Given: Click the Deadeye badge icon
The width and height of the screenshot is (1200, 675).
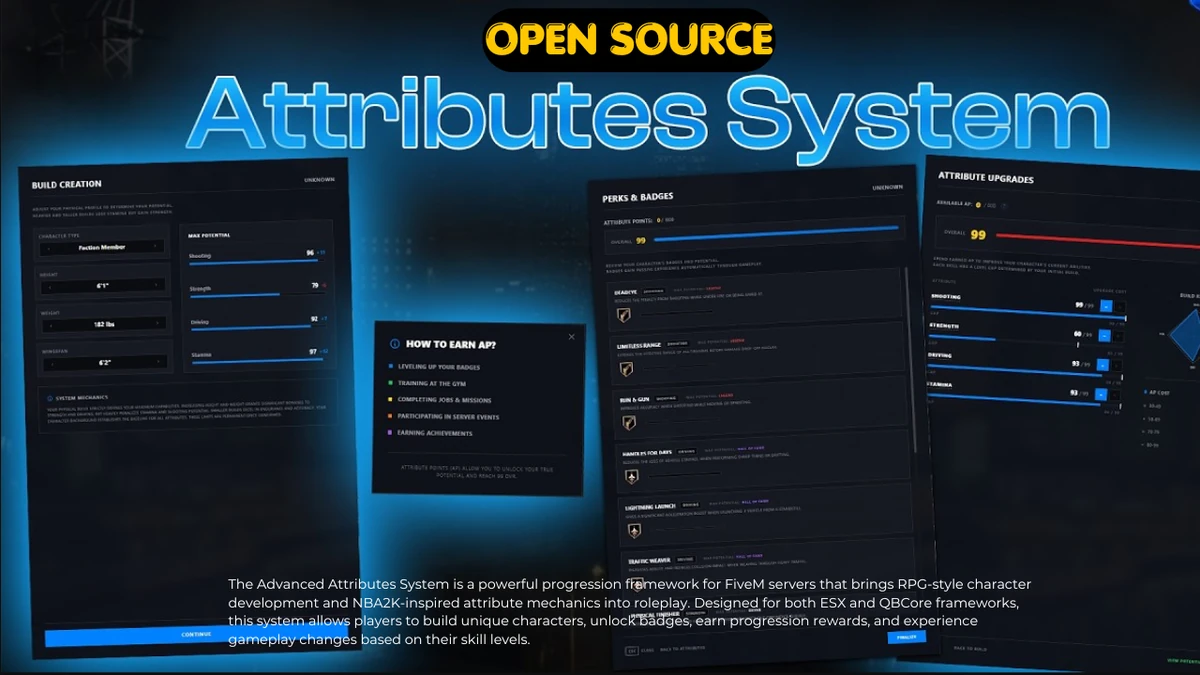Looking at the screenshot, I should pos(624,315).
